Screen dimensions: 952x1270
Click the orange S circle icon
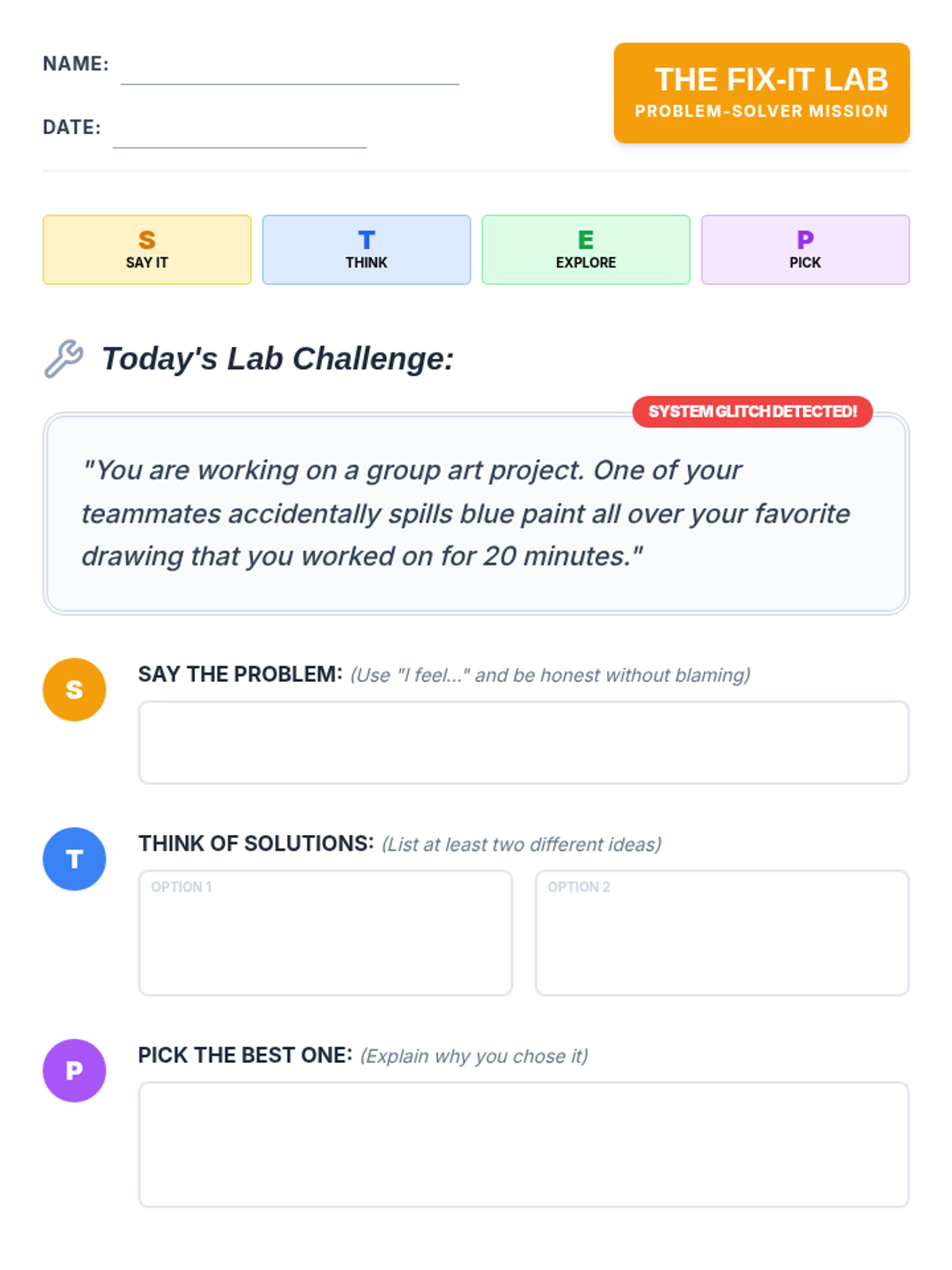click(74, 690)
